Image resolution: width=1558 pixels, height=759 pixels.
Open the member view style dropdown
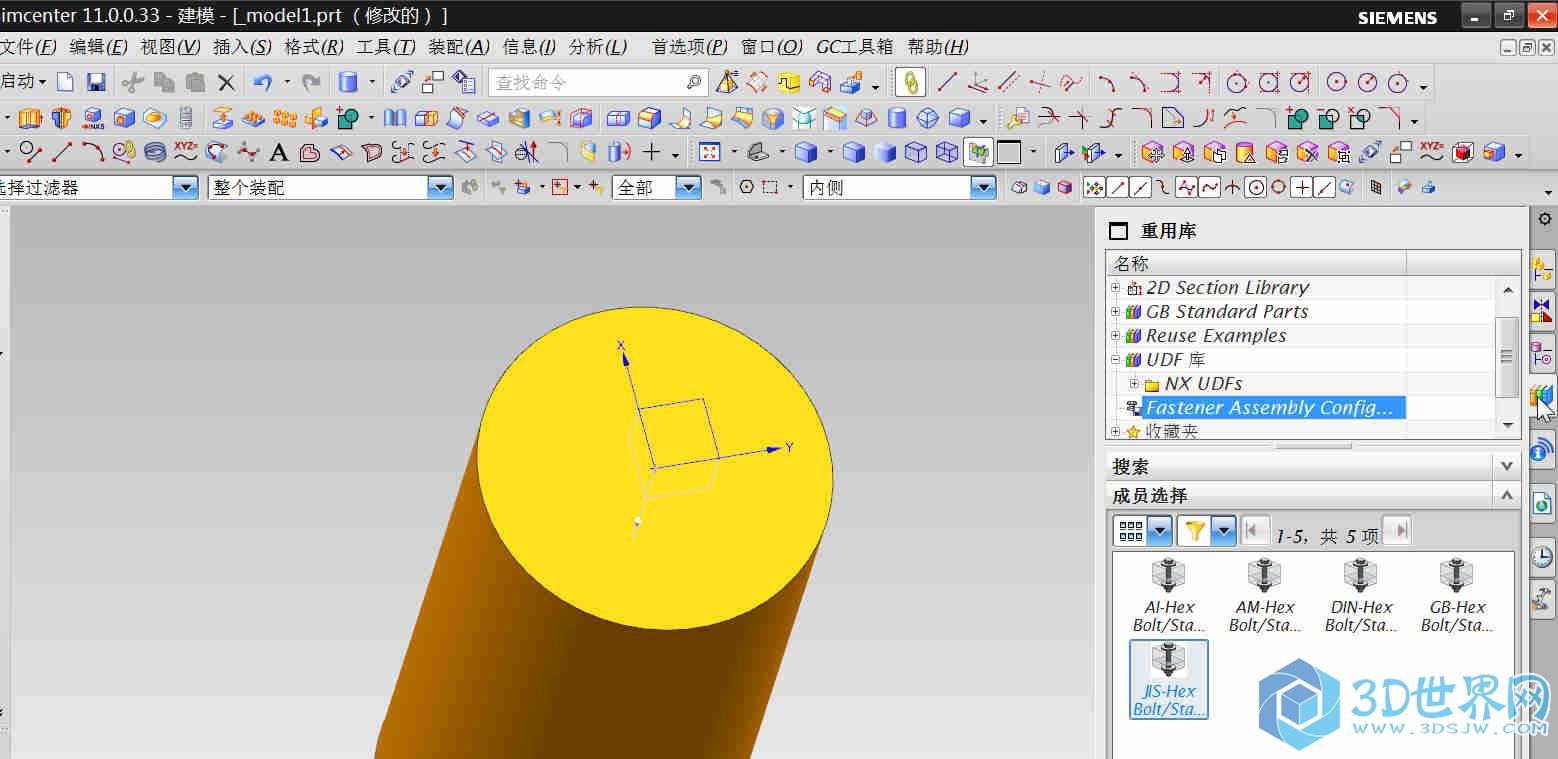click(1160, 531)
